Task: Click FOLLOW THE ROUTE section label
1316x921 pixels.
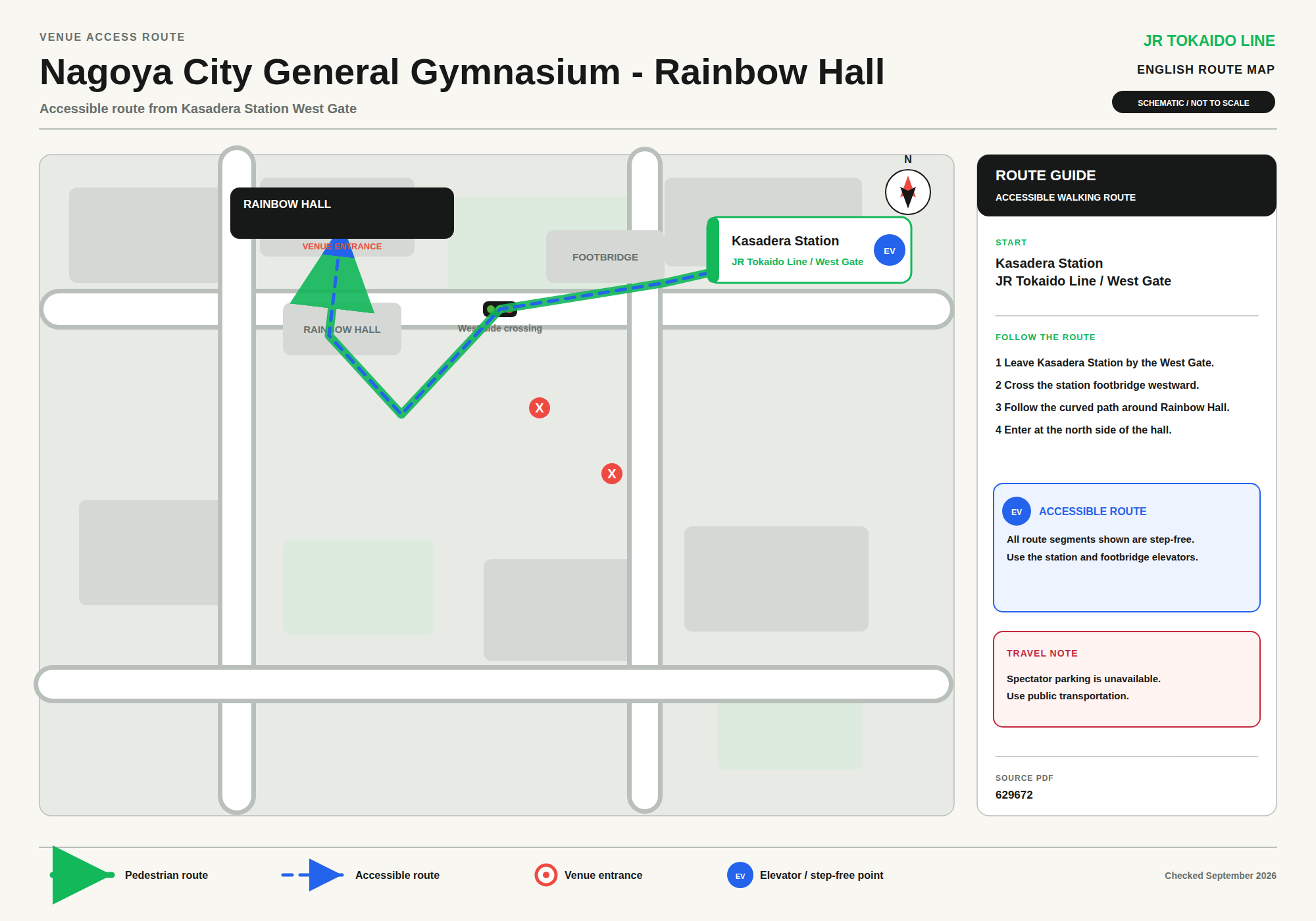Action: [x=1046, y=337]
